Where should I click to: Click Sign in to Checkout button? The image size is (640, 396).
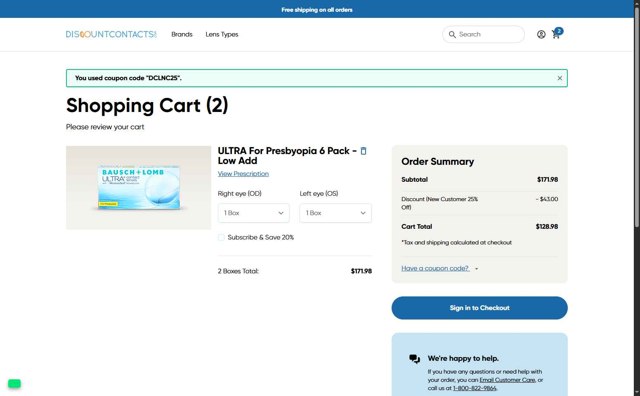pos(479,308)
